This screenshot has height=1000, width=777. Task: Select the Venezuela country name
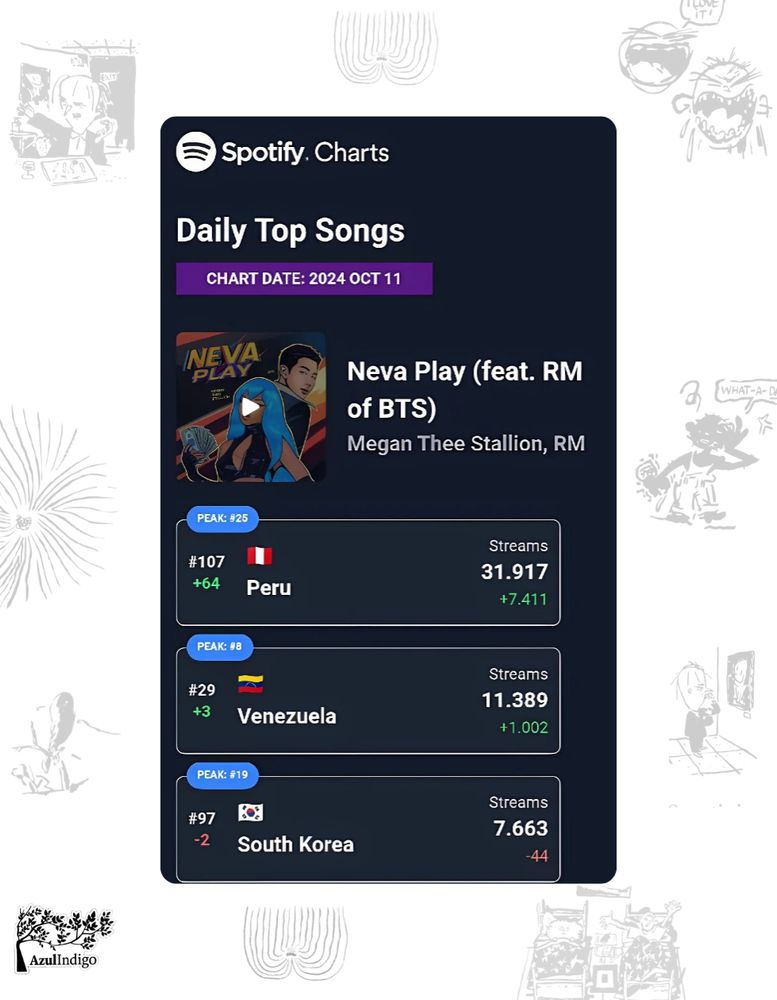pyautogui.click(x=286, y=716)
